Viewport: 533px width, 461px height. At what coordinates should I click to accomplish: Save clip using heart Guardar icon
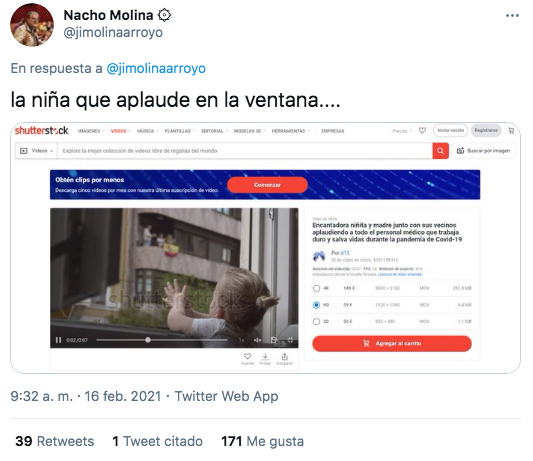pos(247,358)
